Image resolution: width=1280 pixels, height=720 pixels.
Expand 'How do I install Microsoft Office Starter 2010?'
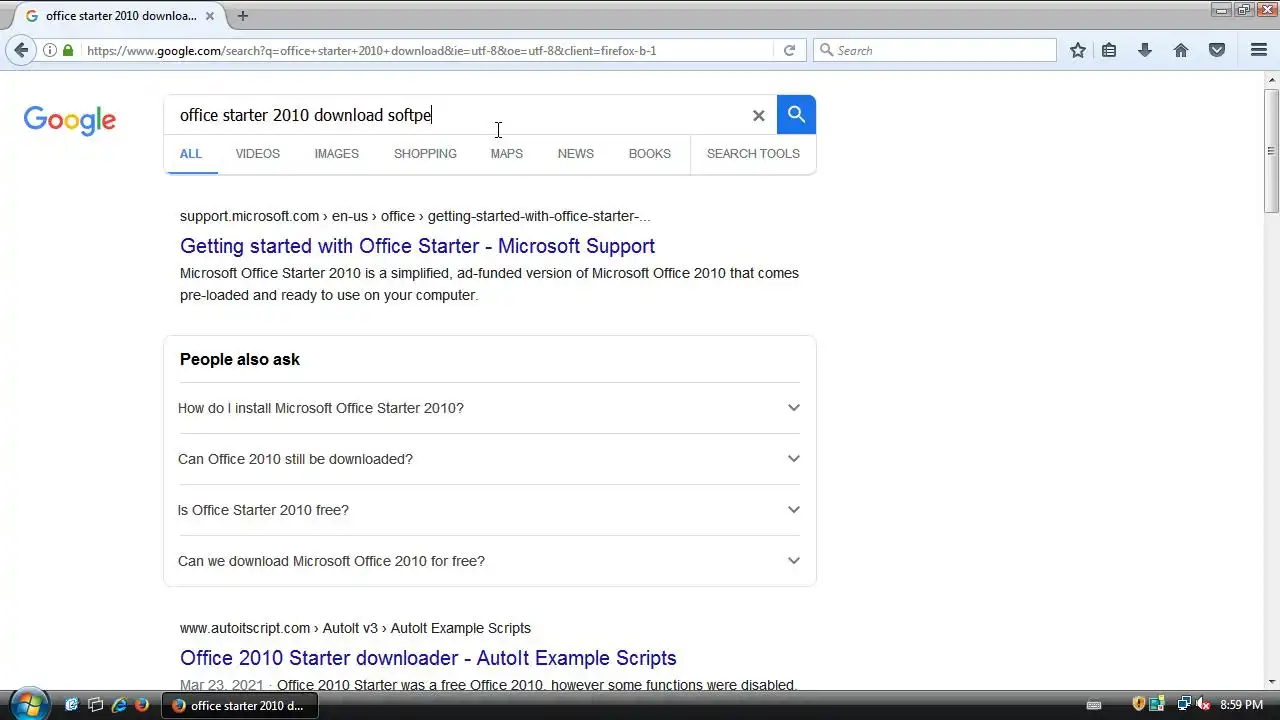(x=490, y=408)
